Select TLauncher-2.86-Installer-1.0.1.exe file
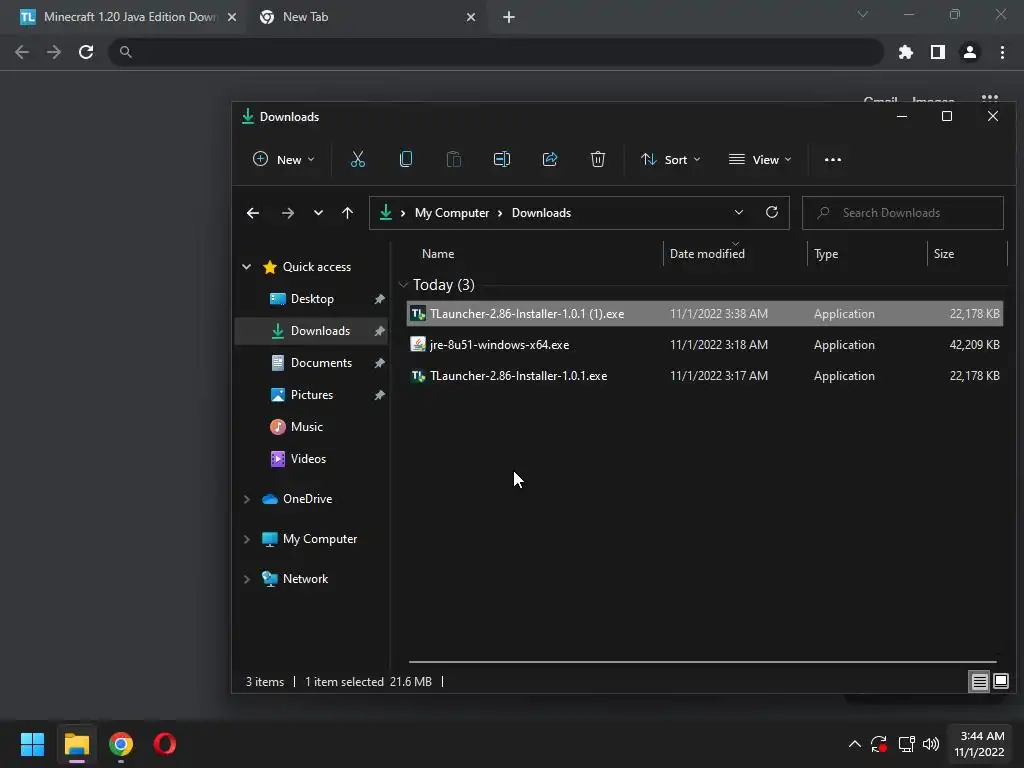The image size is (1024, 768). pos(704,376)
